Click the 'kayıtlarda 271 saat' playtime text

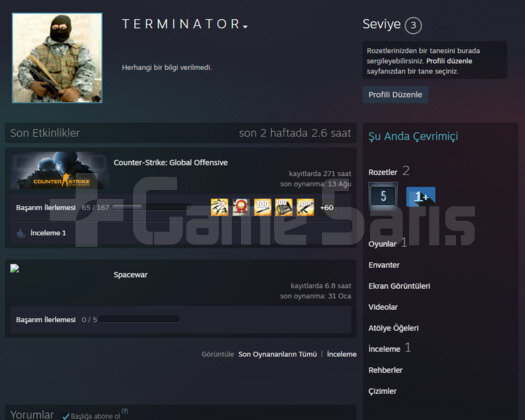pyautogui.click(x=320, y=173)
